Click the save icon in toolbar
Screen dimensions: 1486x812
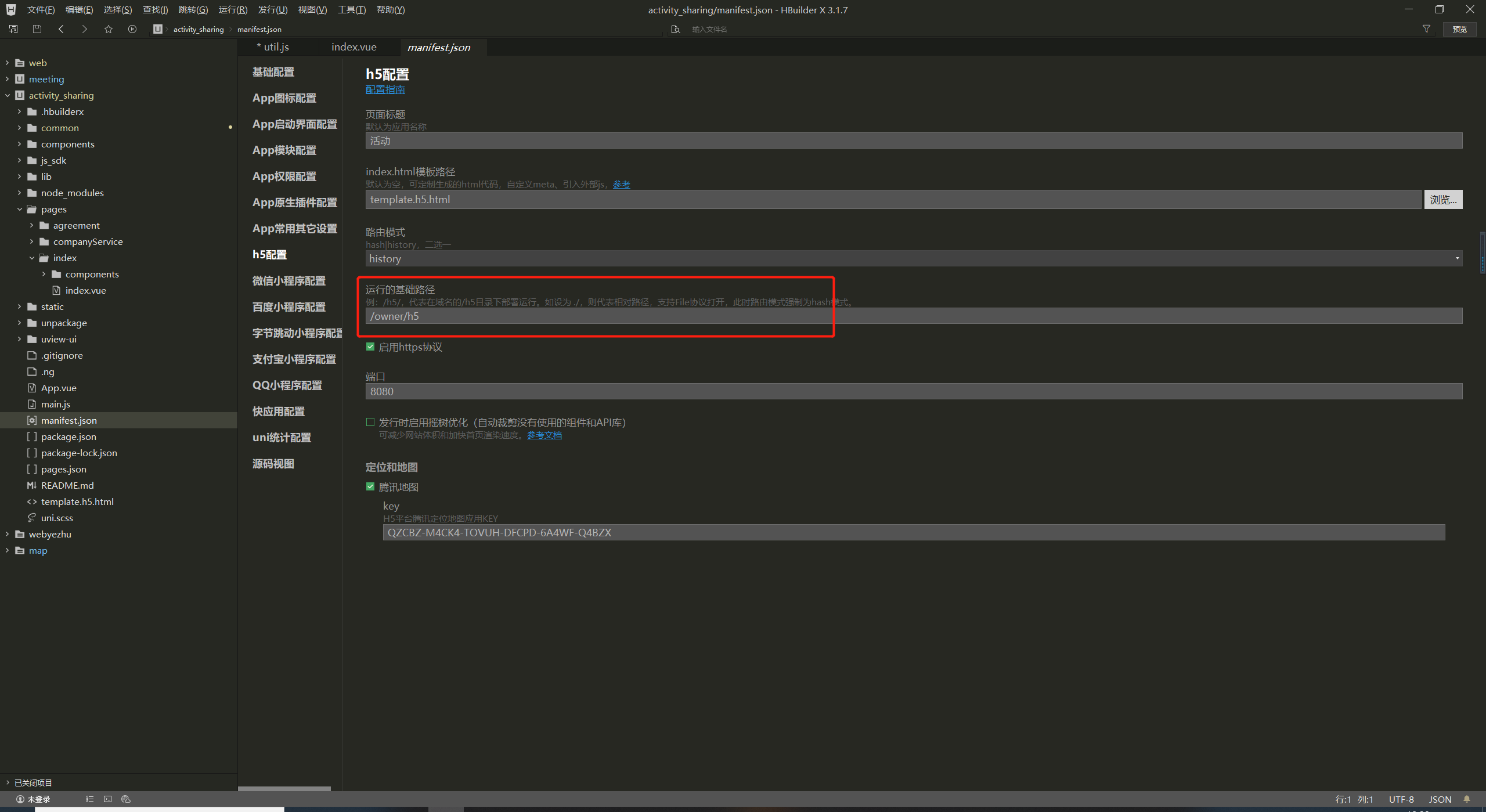pos(37,29)
